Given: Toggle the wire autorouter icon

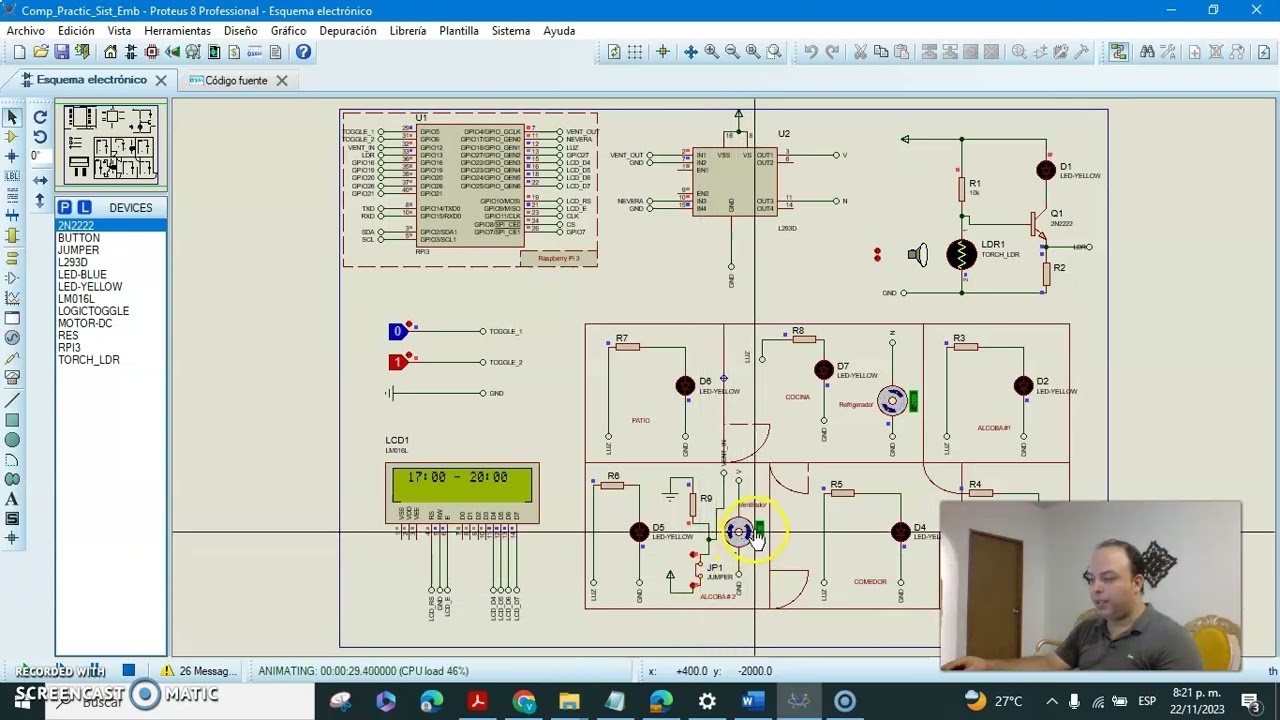Looking at the screenshot, I should pos(1118,52).
